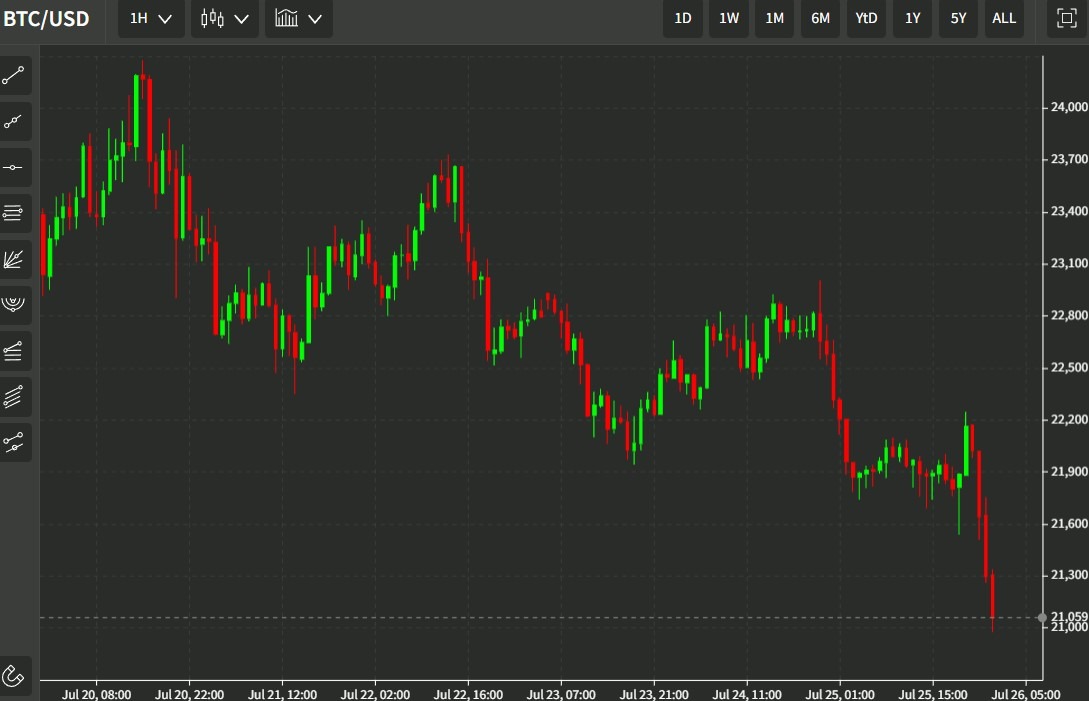
Task: Click the Jul 25, 15:00 time label
Action: click(933, 694)
